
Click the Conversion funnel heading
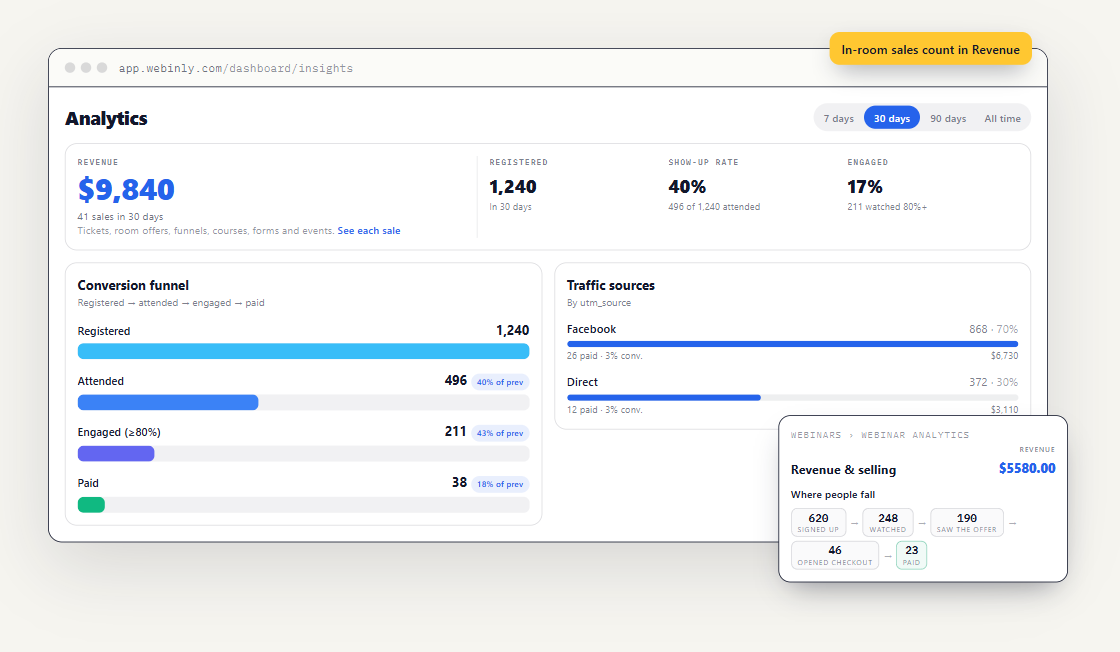(134, 286)
